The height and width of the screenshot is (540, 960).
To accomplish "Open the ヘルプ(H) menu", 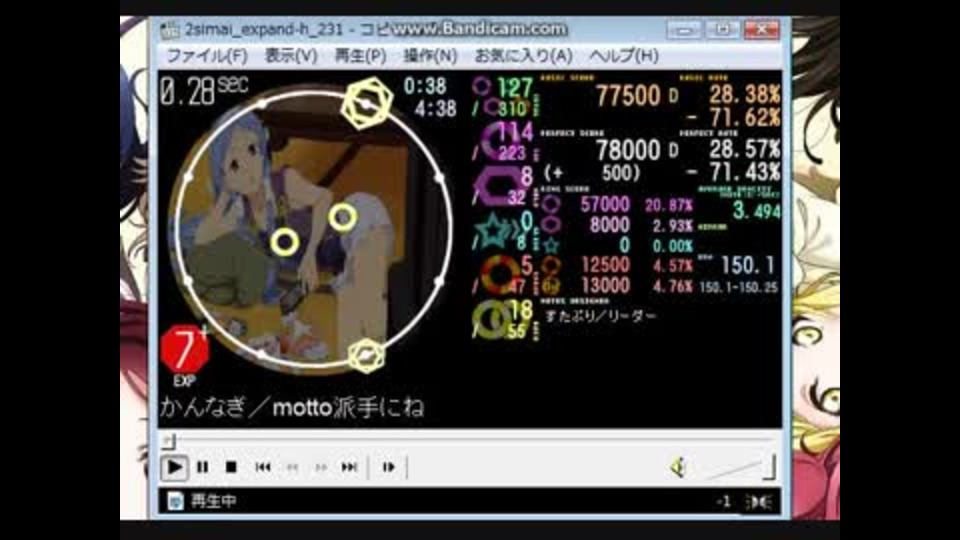I will point(624,56).
